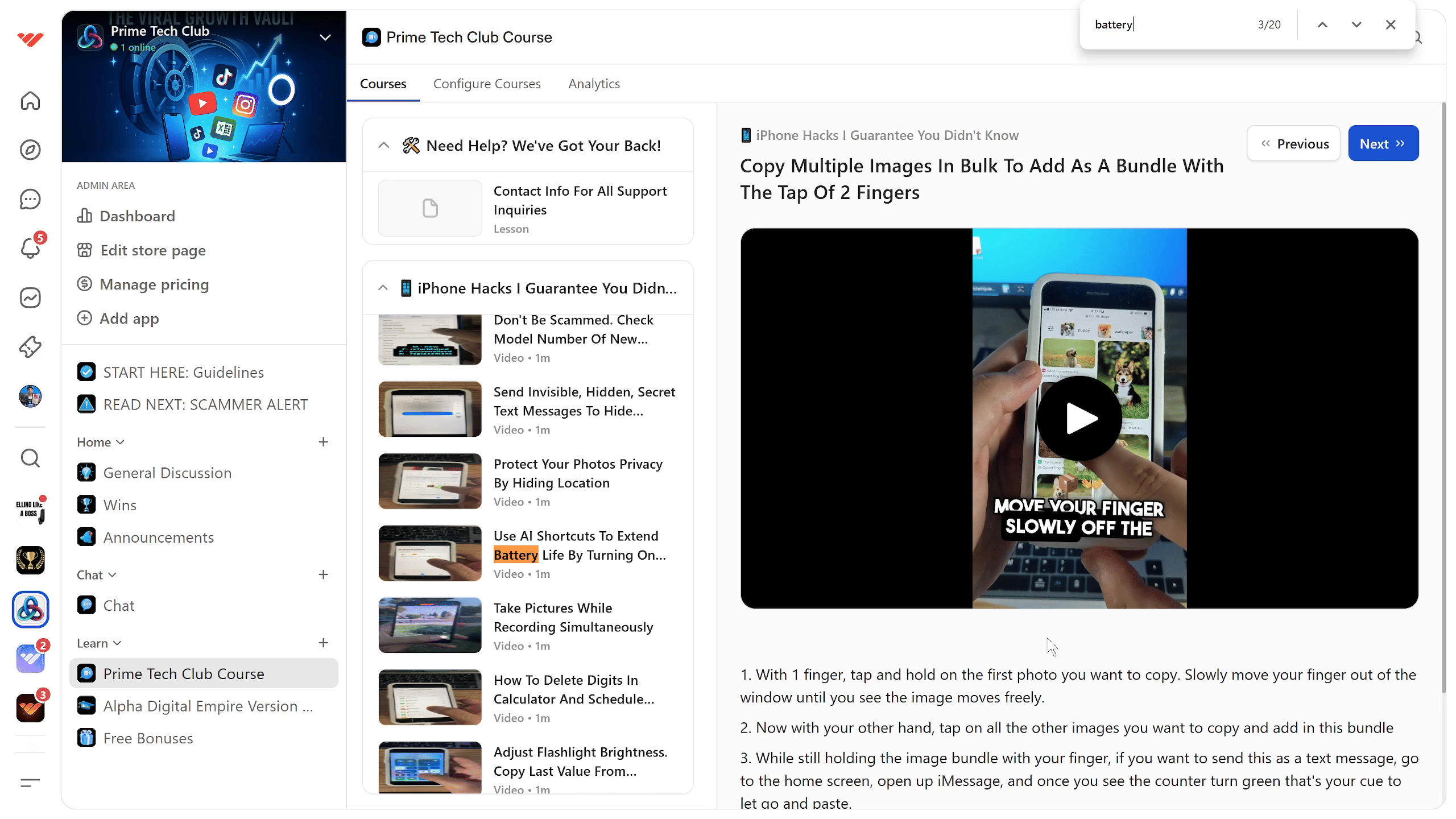1456x819 pixels.
Task: Switch to Configure Courses tab
Action: coord(487,84)
